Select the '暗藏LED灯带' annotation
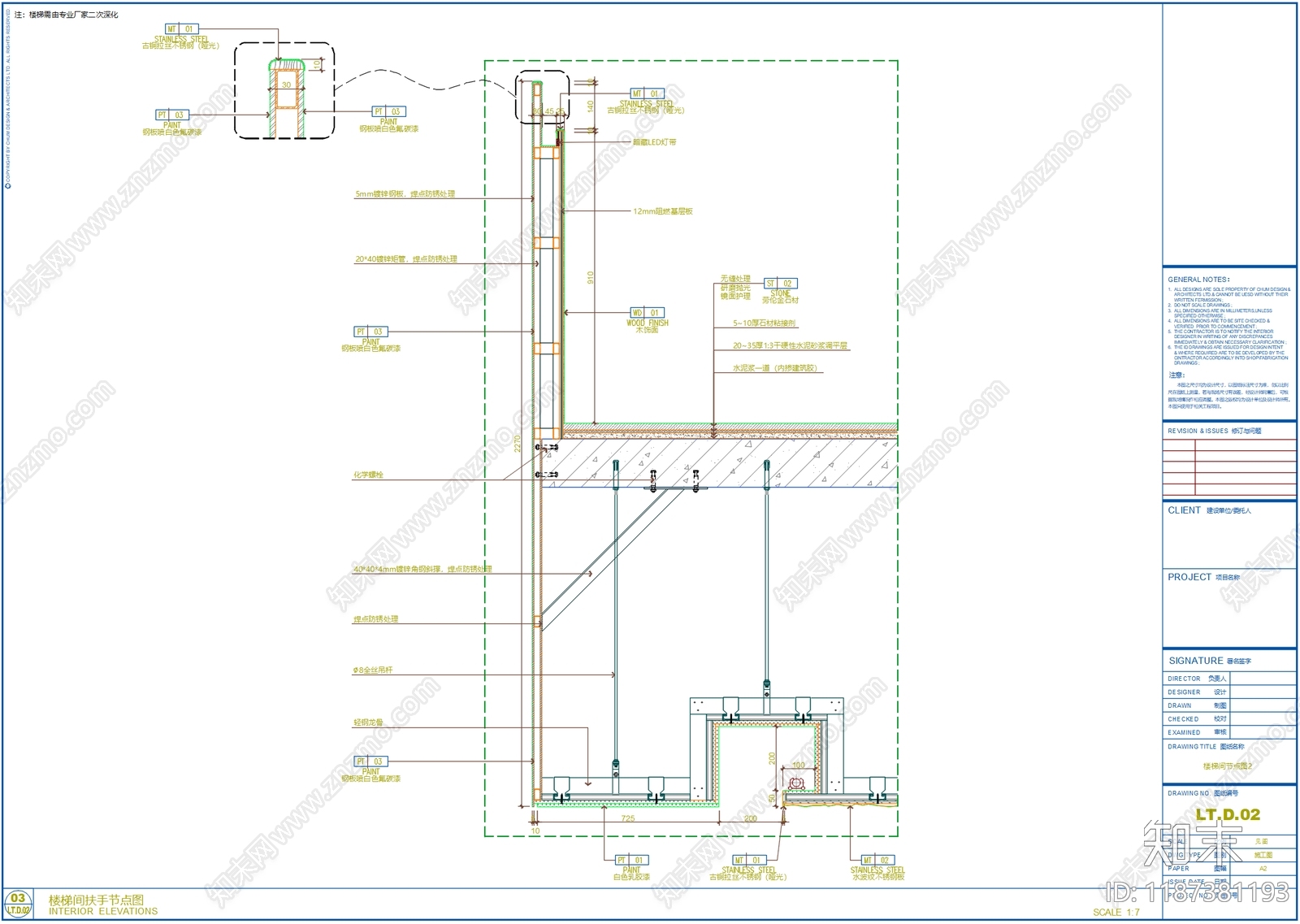The height and width of the screenshot is (924, 1300). coord(655,142)
